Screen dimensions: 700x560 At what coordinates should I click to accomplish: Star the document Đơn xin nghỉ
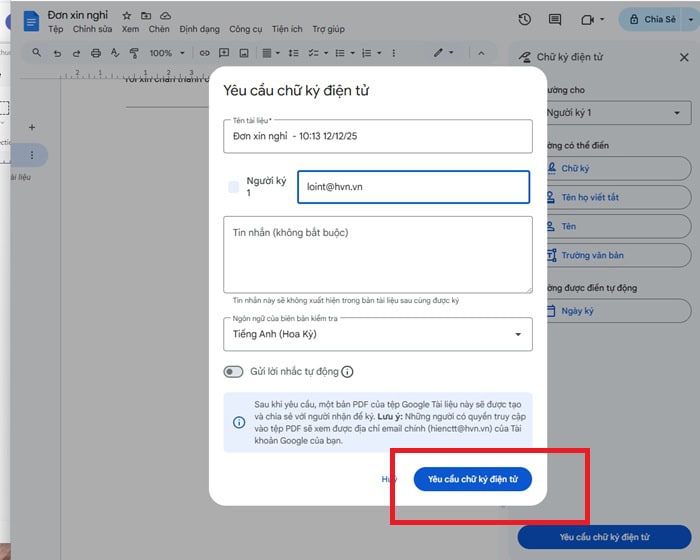click(126, 16)
